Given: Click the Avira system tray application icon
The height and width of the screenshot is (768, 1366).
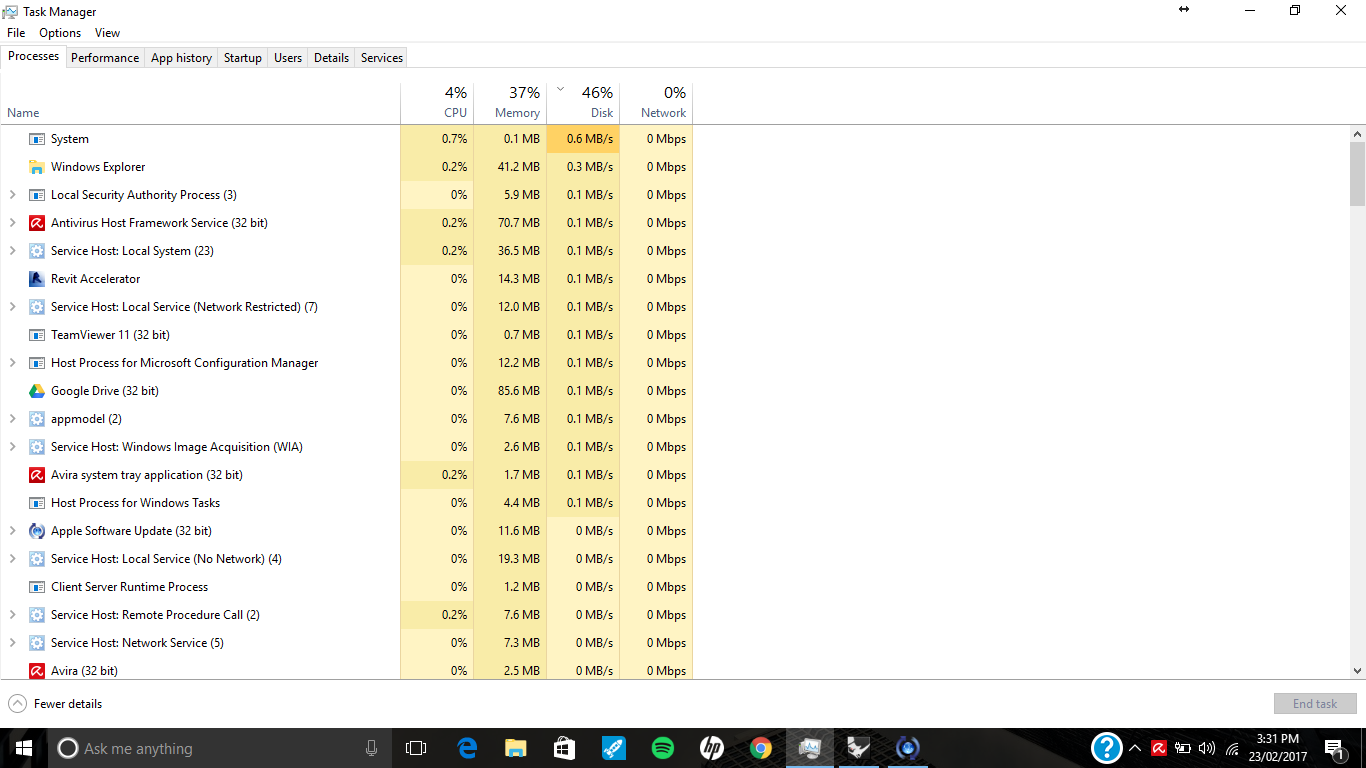Looking at the screenshot, I should pyautogui.click(x=37, y=475).
